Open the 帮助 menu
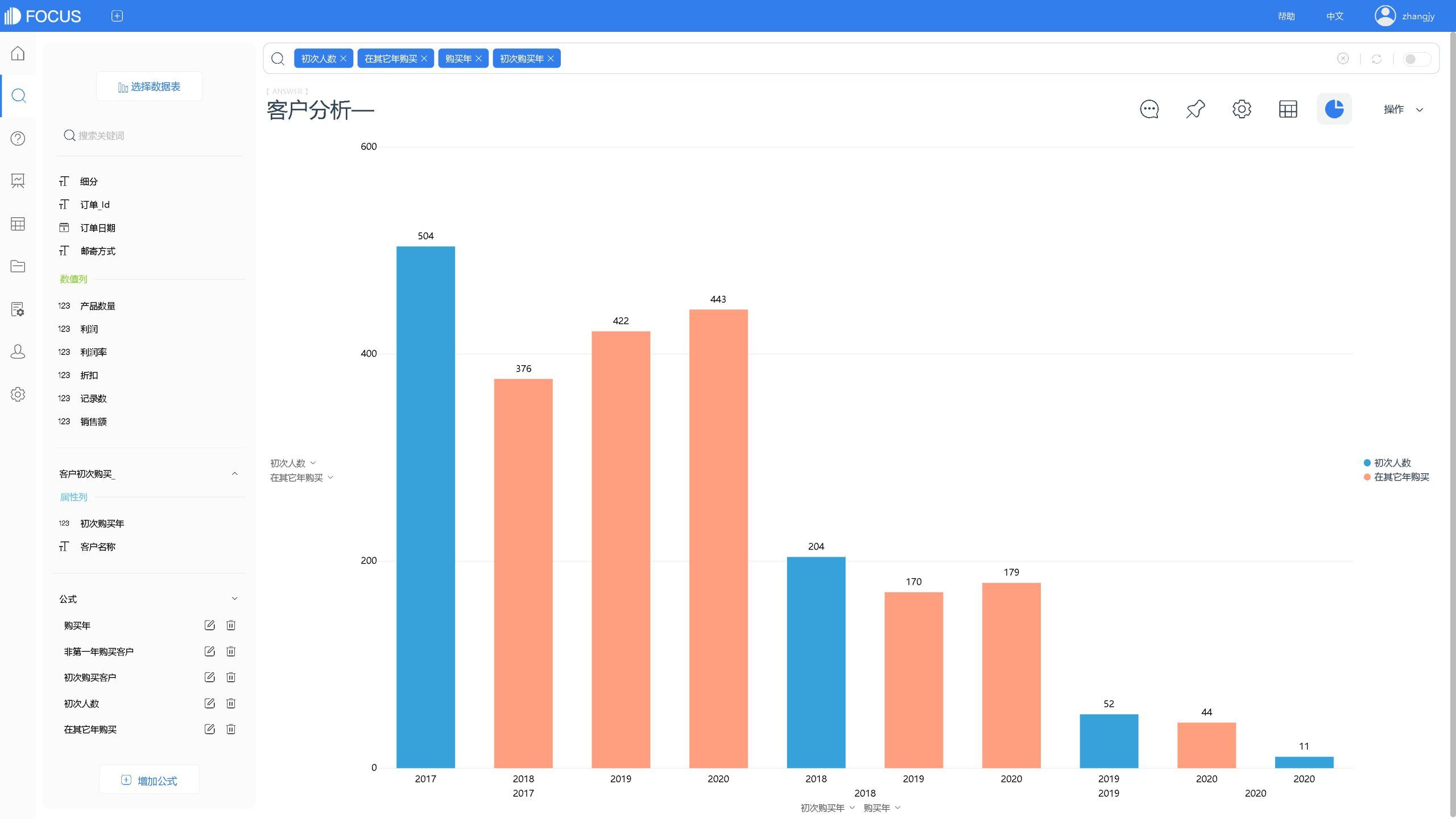This screenshot has width=1456, height=819. 1286,16
